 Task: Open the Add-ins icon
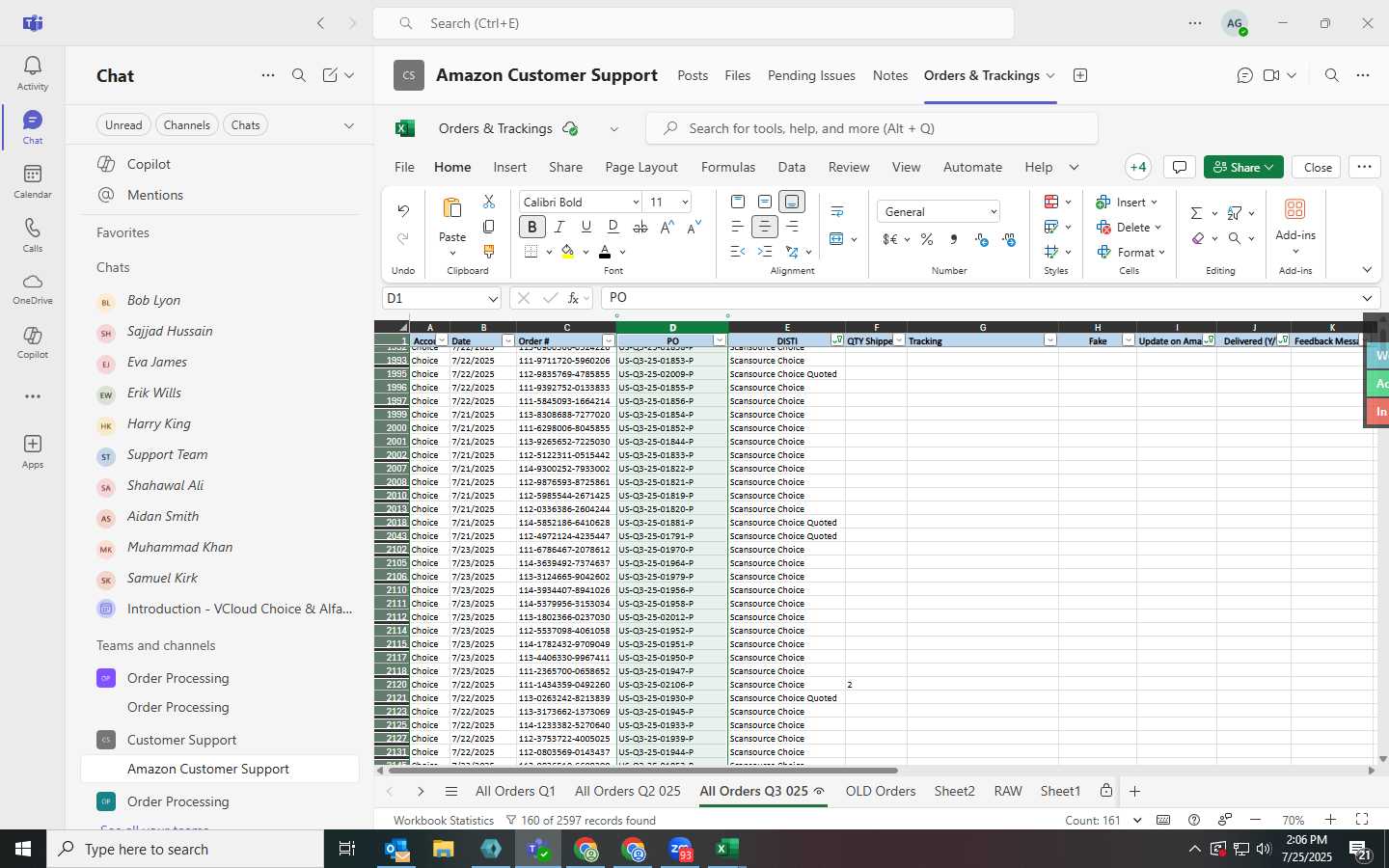pos(1294,209)
